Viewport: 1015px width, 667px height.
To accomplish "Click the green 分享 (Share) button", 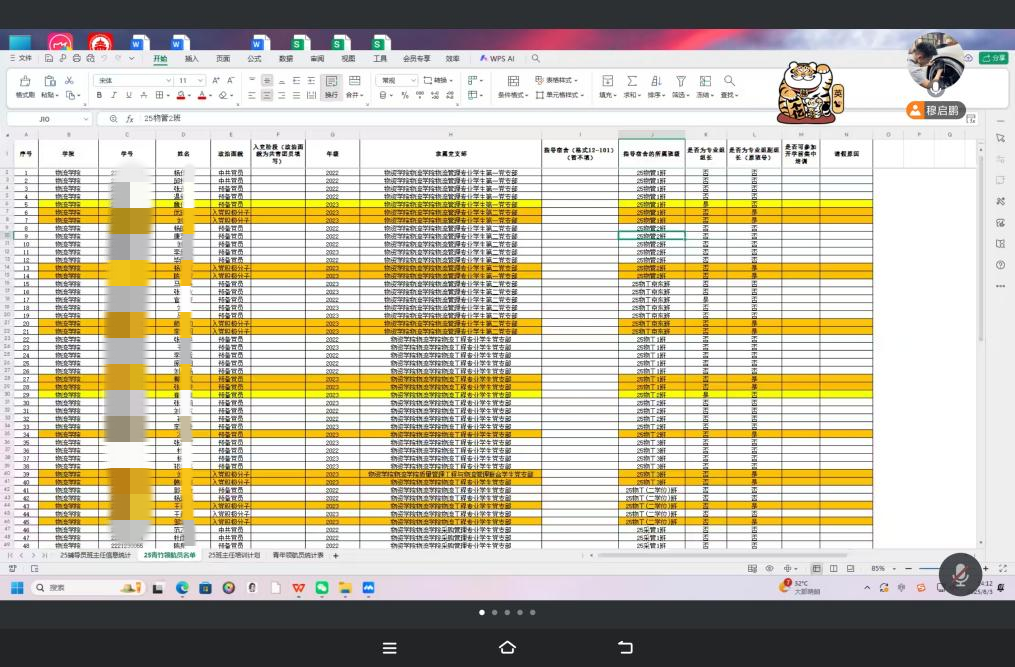I will coord(994,58).
